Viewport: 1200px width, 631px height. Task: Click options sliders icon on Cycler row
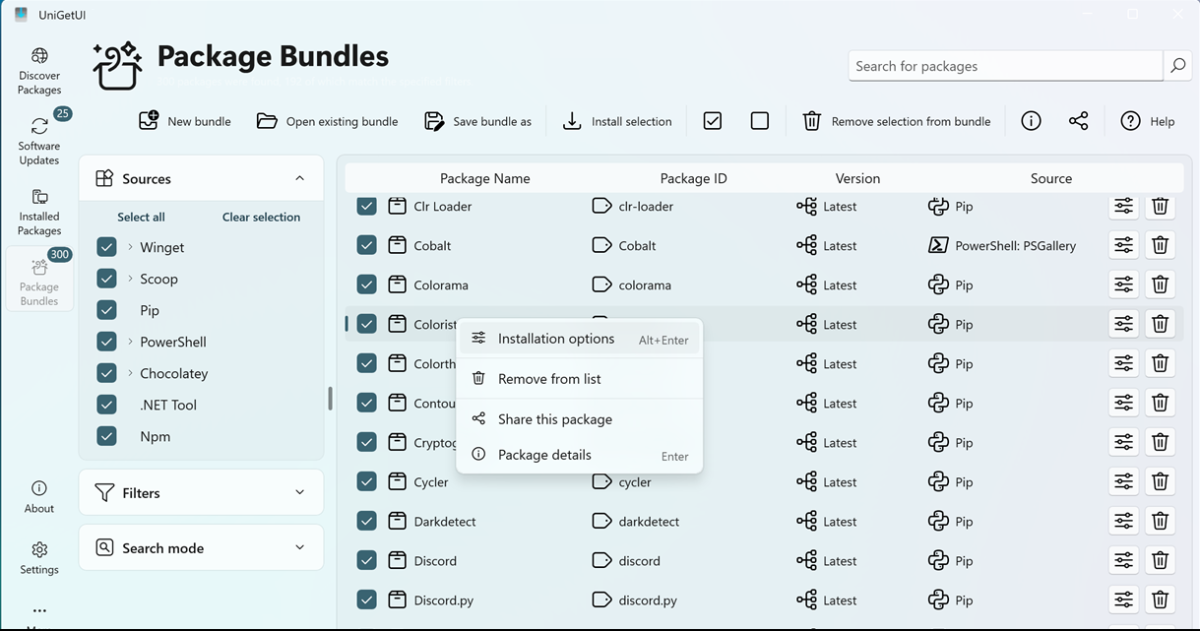pos(1124,482)
